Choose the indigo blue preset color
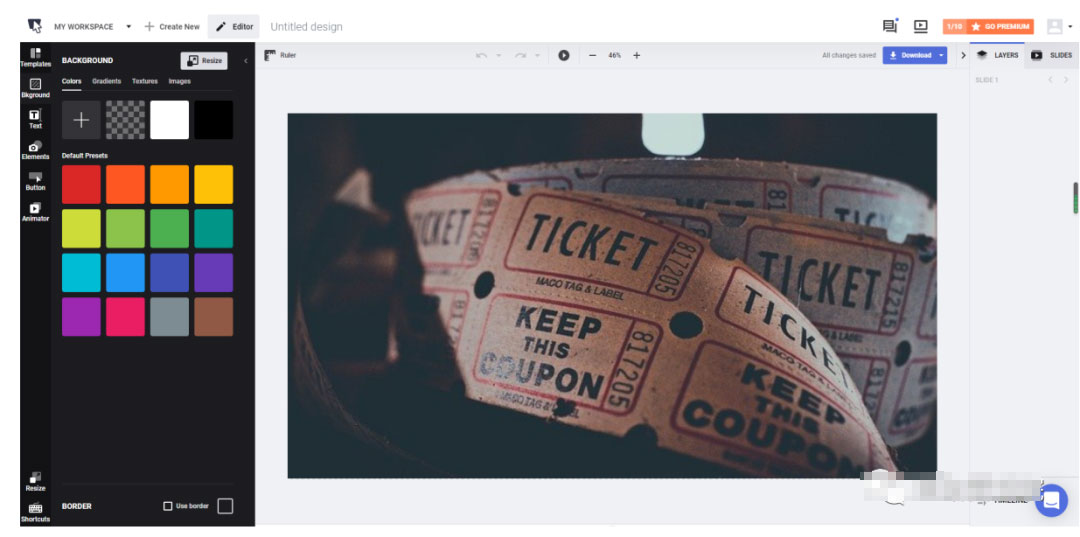1080x537 pixels. 169,273
